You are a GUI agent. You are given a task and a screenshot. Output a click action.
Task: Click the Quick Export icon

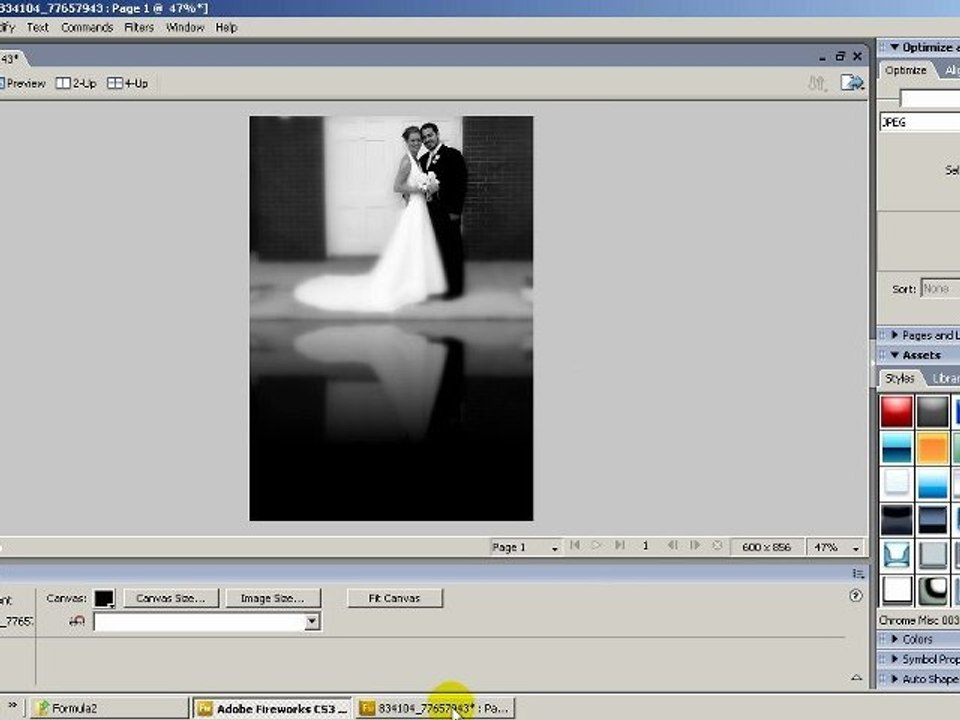(852, 83)
